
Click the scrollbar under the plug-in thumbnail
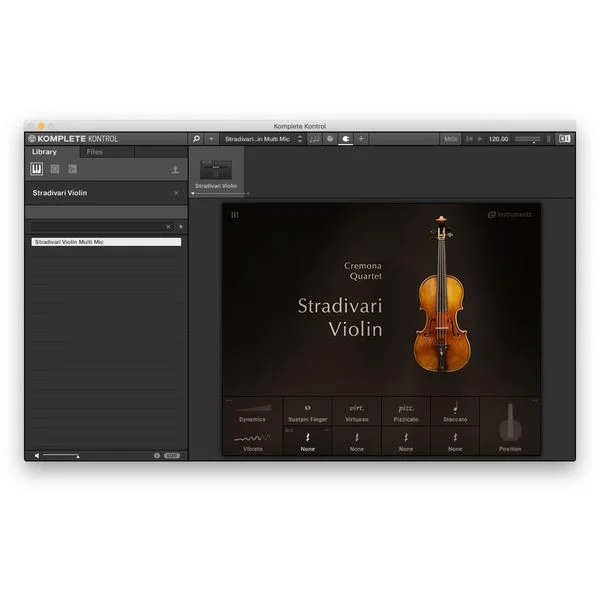pos(221,194)
